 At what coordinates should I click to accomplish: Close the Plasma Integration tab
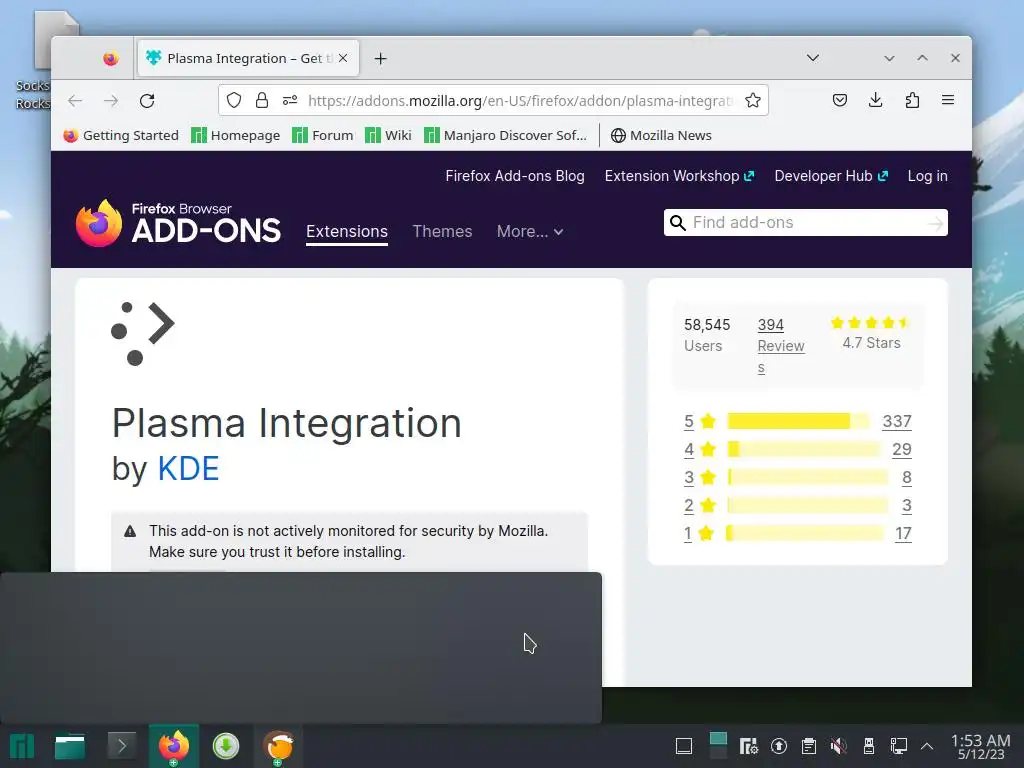point(343,58)
